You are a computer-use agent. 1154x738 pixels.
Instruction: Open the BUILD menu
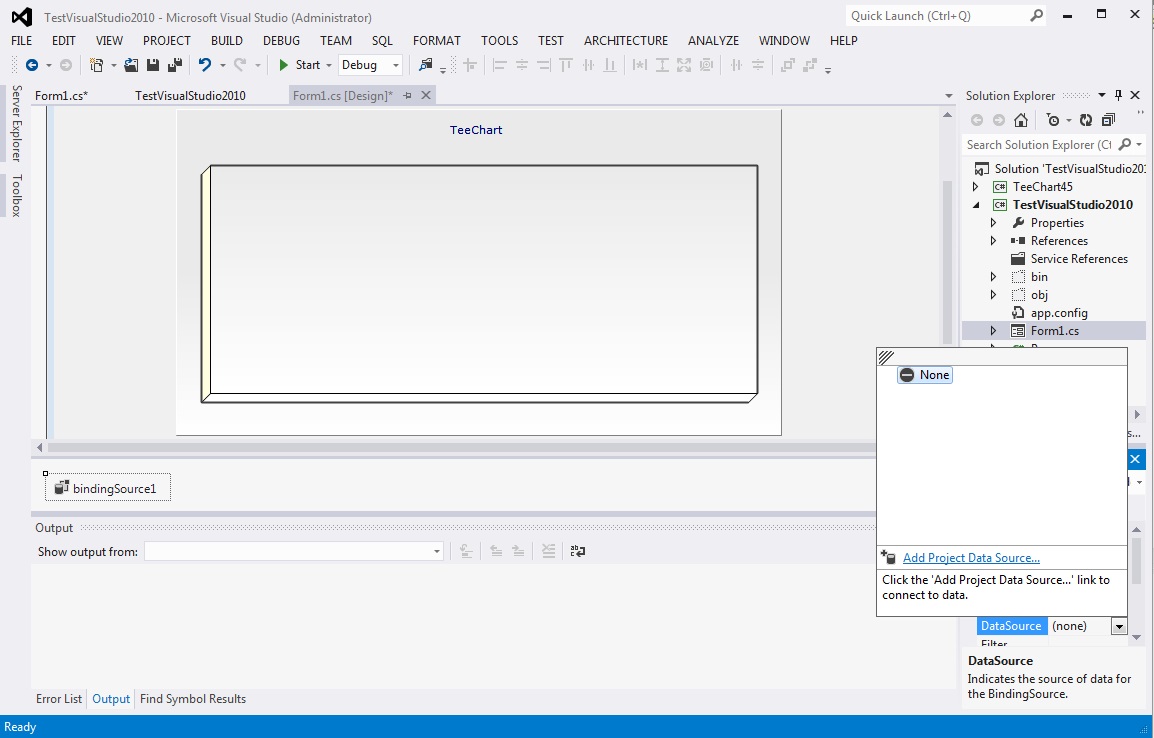coord(227,40)
